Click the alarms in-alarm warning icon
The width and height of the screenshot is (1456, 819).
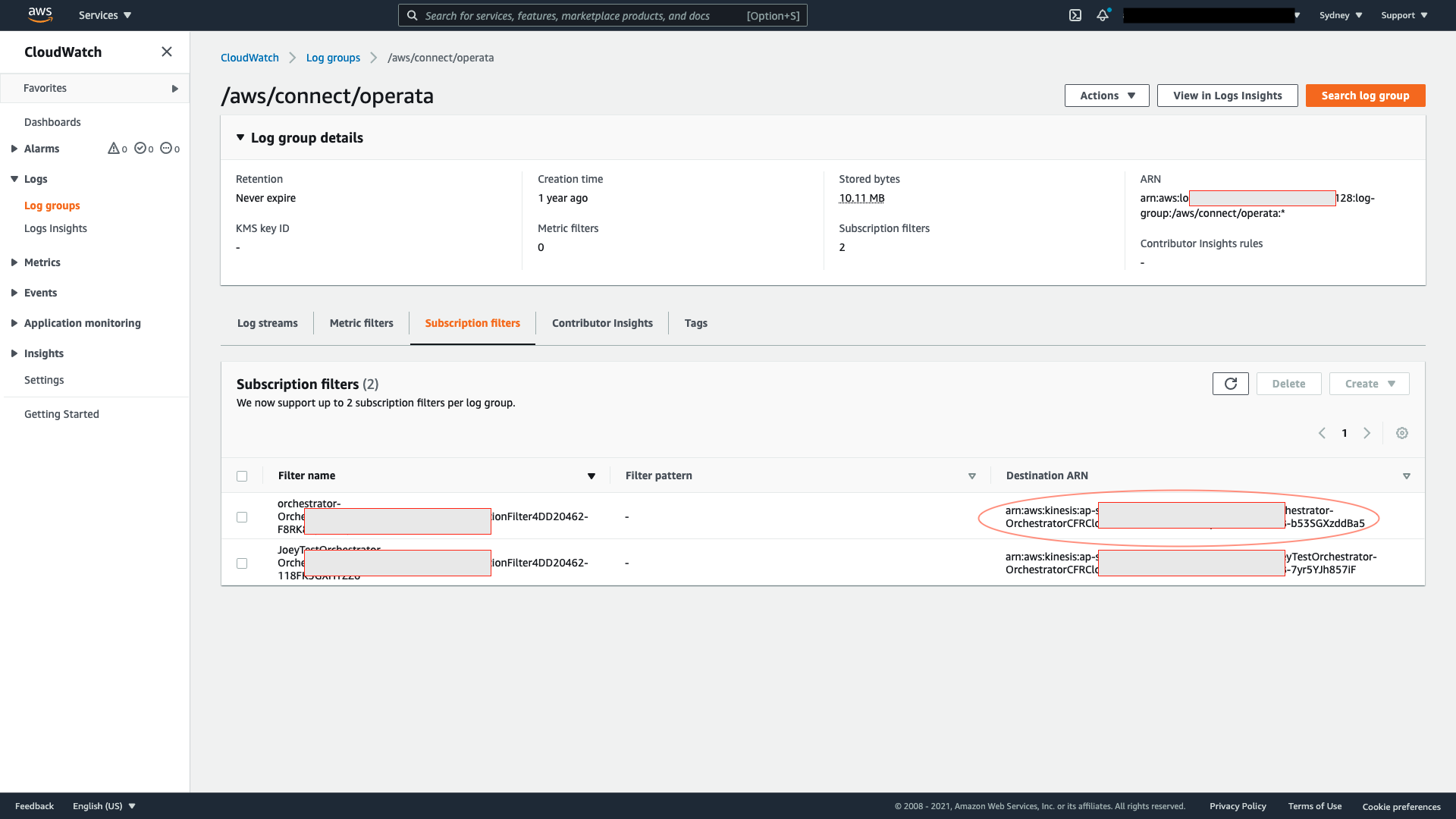click(x=114, y=149)
